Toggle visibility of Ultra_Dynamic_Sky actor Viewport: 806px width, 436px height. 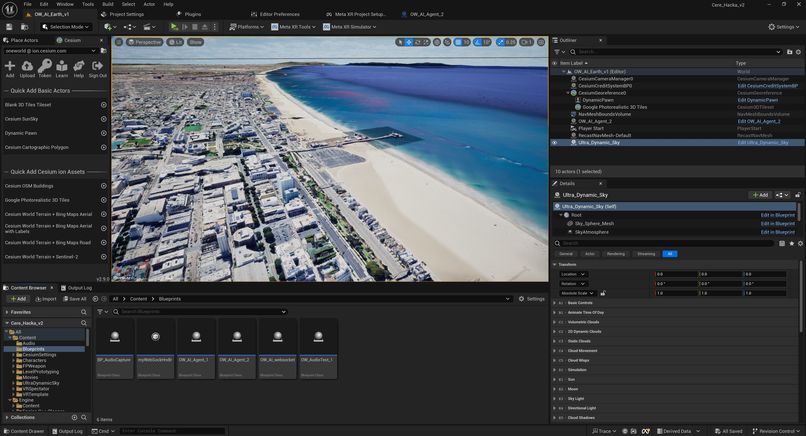tap(555, 143)
